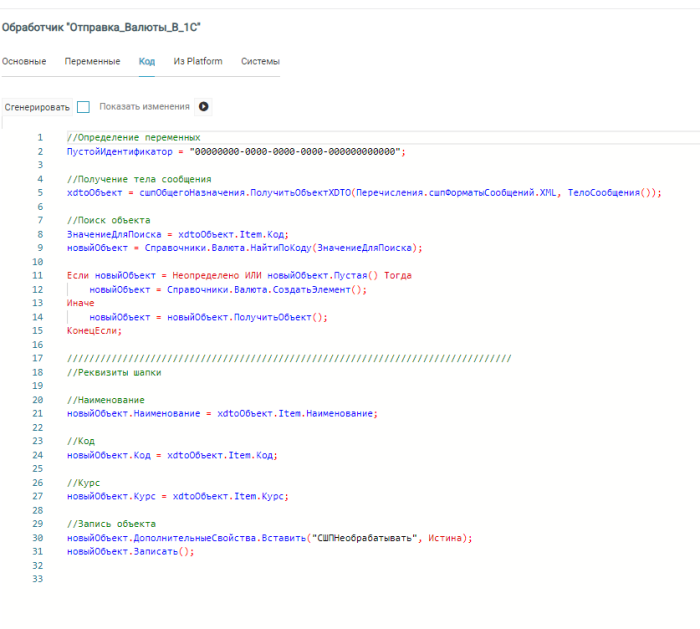
Task: Click the handler title Отправка_Валюты_В_1С
Action: tap(102, 24)
